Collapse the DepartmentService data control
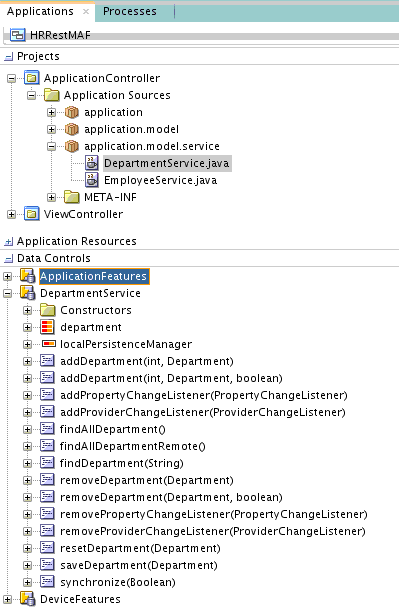Image resolution: width=399 pixels, height=610 pixels. pyautogui.click(x=7, y=294)
